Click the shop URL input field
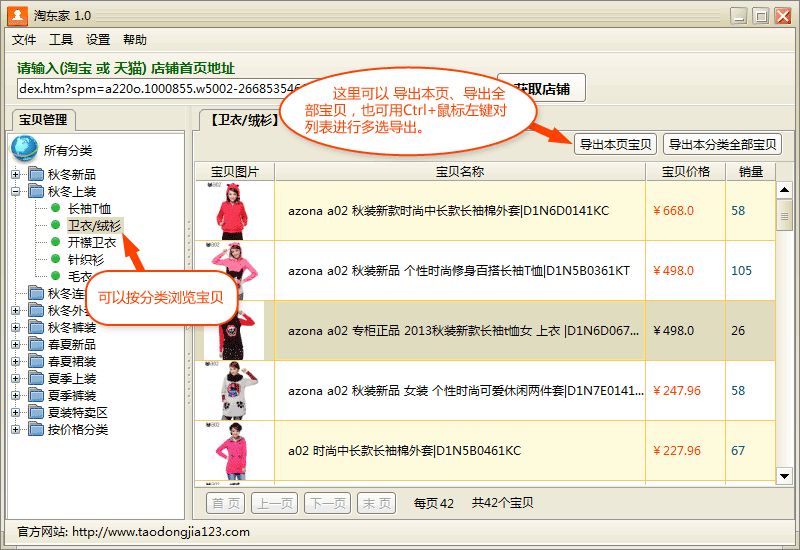 [161, 89]
